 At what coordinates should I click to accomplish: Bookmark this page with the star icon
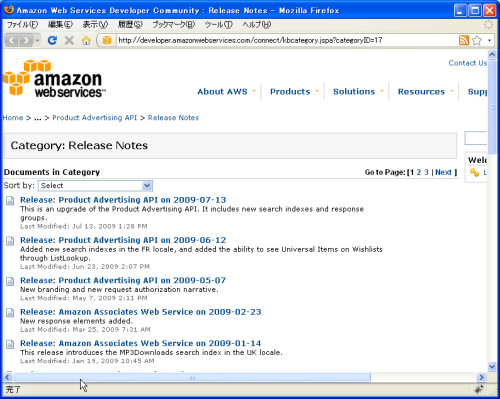pos(477,40)
